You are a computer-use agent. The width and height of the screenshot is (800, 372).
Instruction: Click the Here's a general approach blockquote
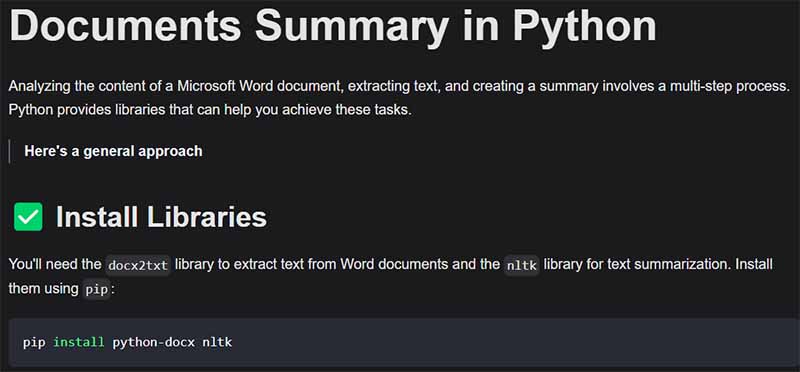pos(113,152)
